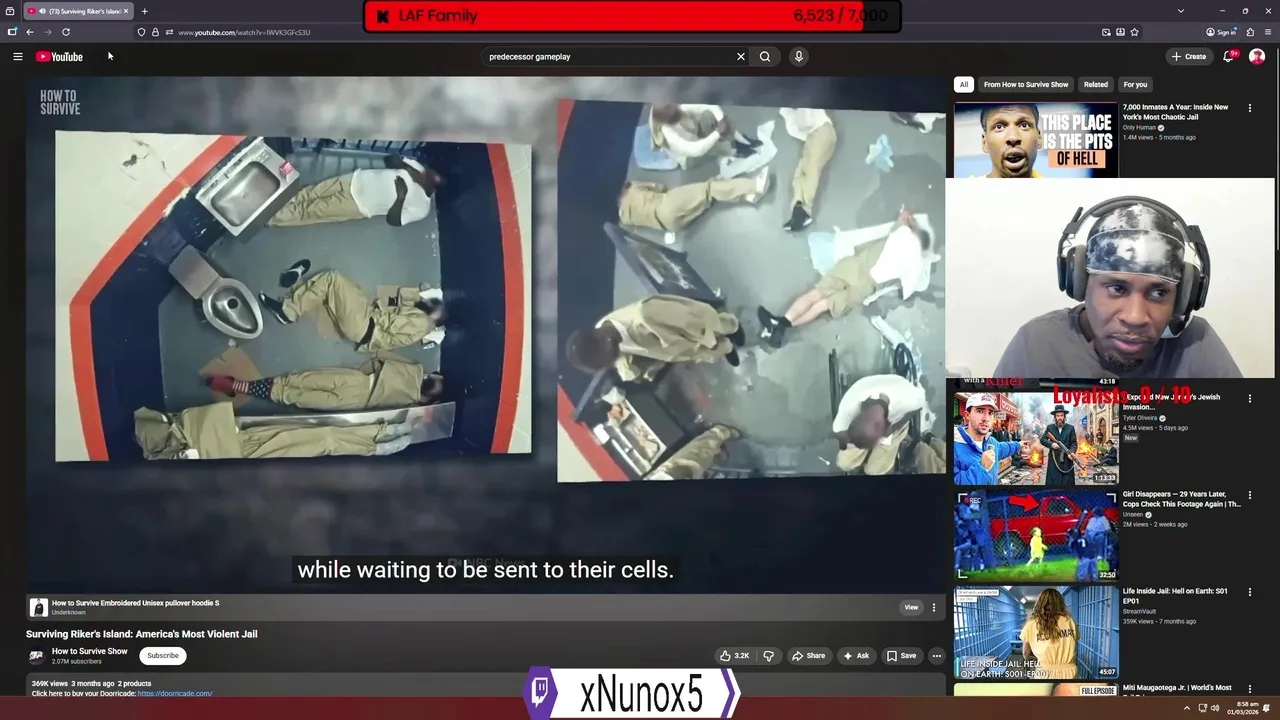Viewport: 1280px width, 720px height.
Task: Click the YouTube search input field
Action: click(x=608, y=57)
